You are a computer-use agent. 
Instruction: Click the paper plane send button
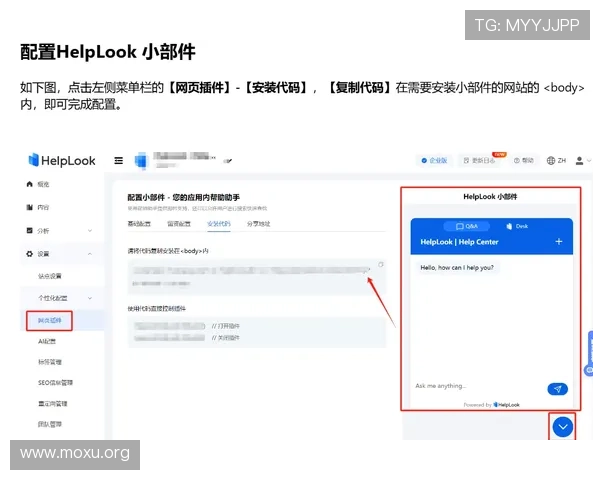(x=558, y=389)
